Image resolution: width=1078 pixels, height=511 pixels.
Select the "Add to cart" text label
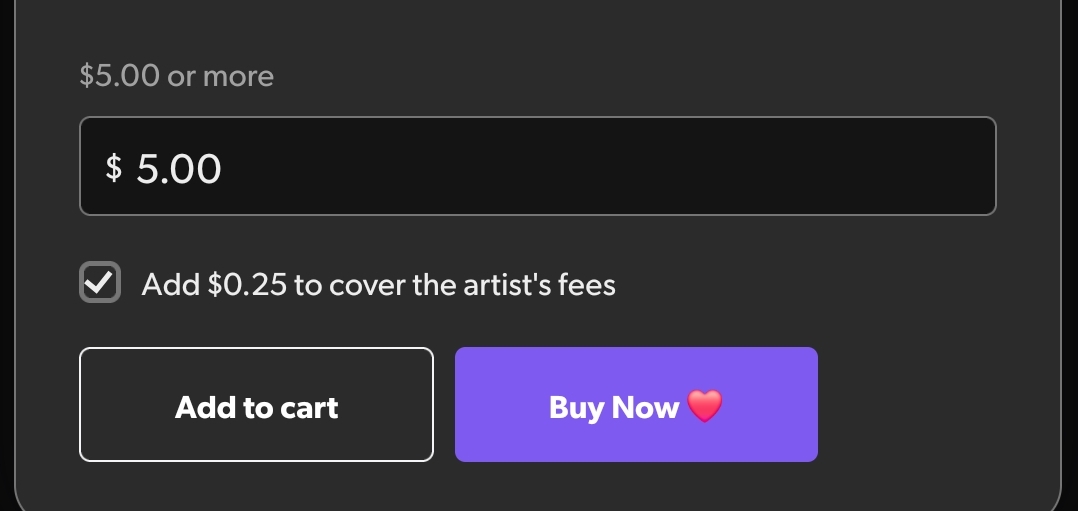pos(256,407)
